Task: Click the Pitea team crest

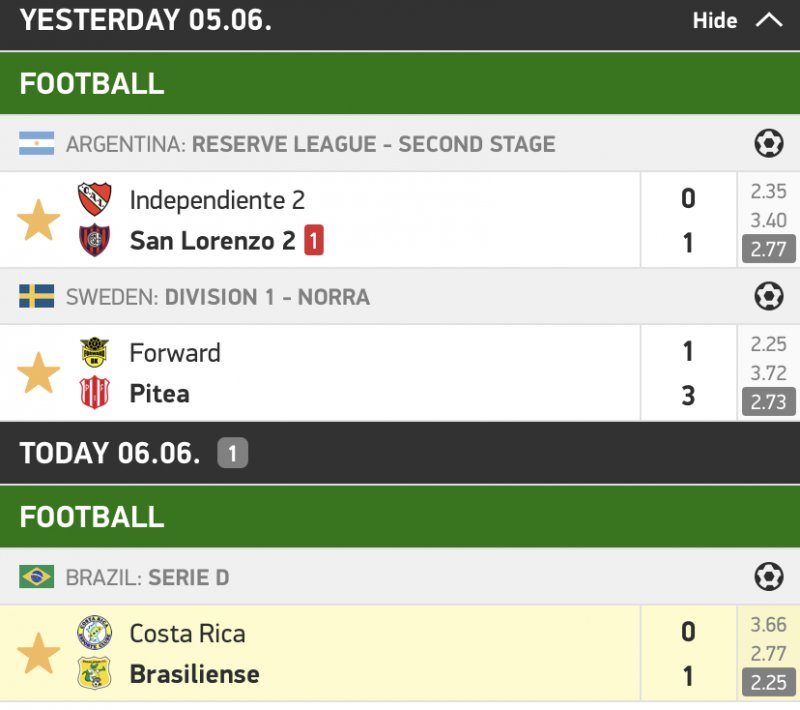Action: click(x=95, y=393)
